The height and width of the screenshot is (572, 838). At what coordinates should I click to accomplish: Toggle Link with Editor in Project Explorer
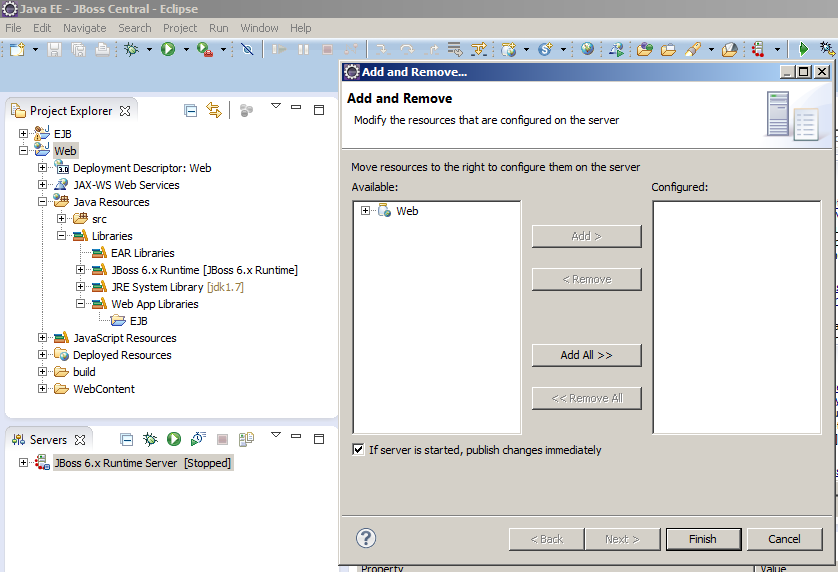point(214,110)
